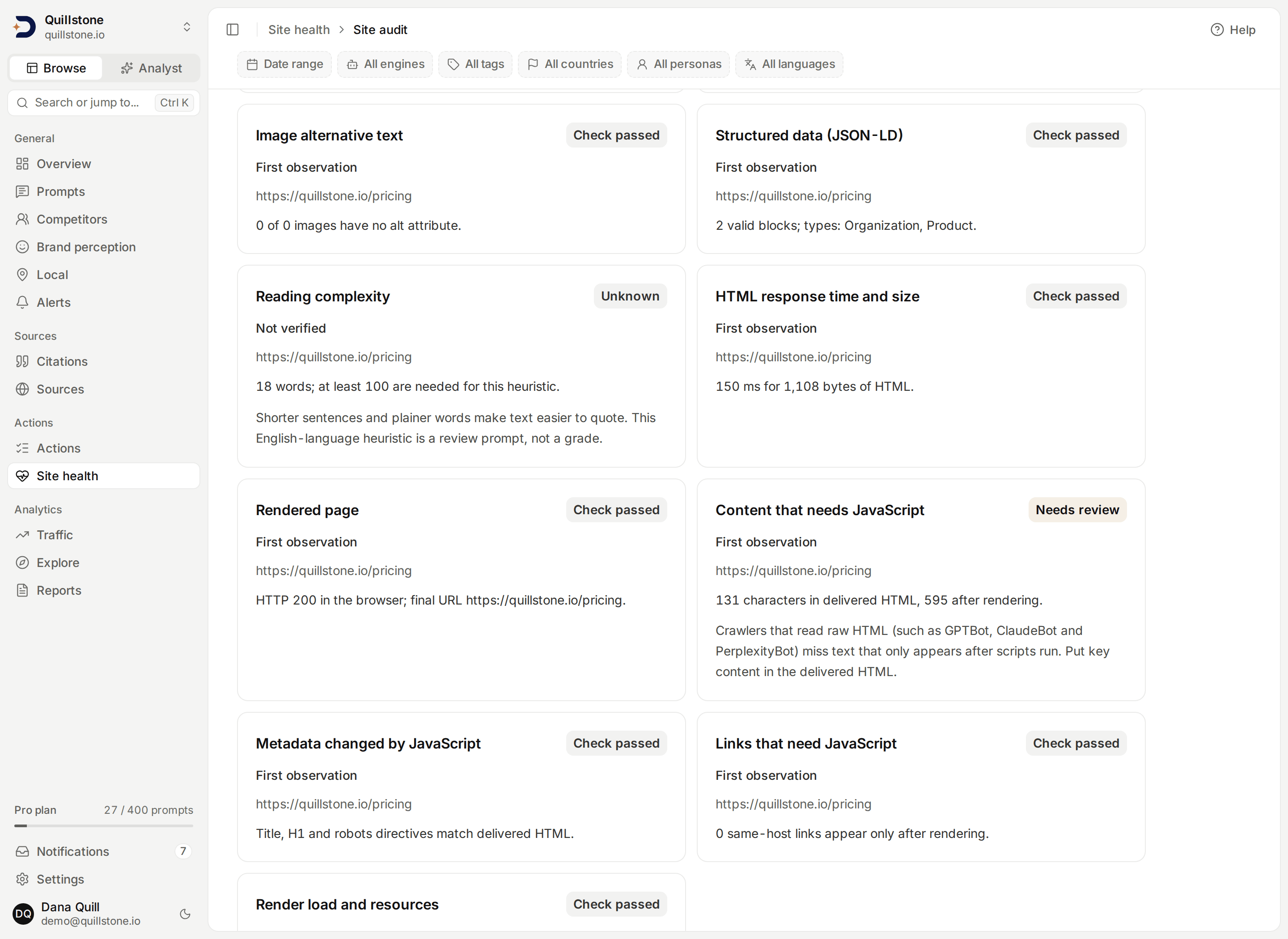Open the Date range filter
1288x939 pixels.
pyautogui.click(x=284, y=64)
